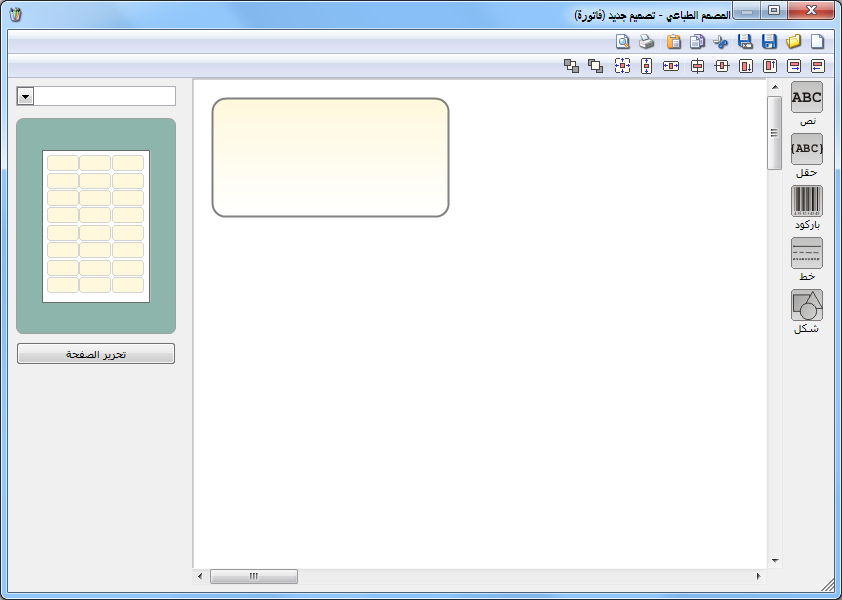
Task: Send object to back icon
Action: pyautogui.click(x=571, y=66)
